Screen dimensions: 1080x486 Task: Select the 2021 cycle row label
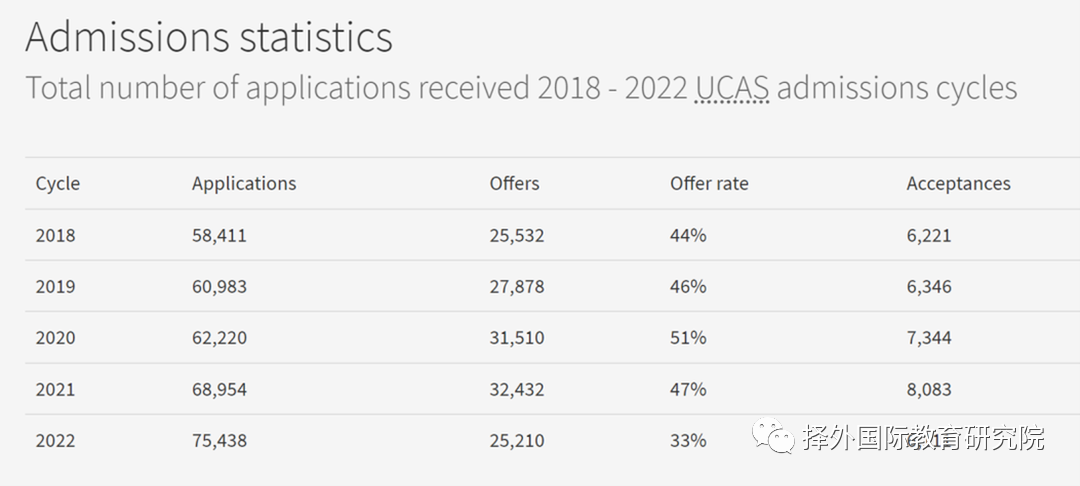pos(56,390)
